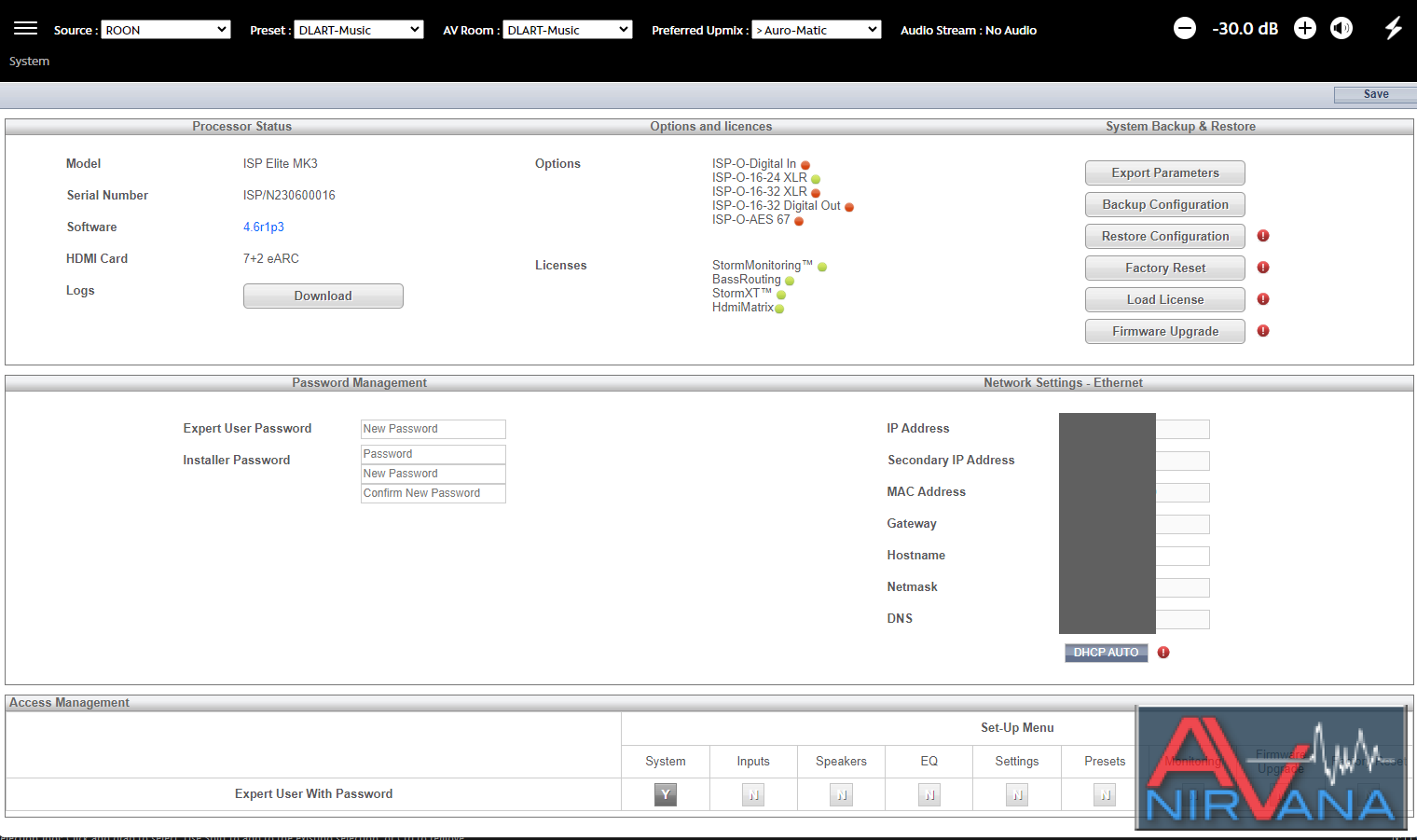Click Backup Configuration button

tap(1165, 204)
